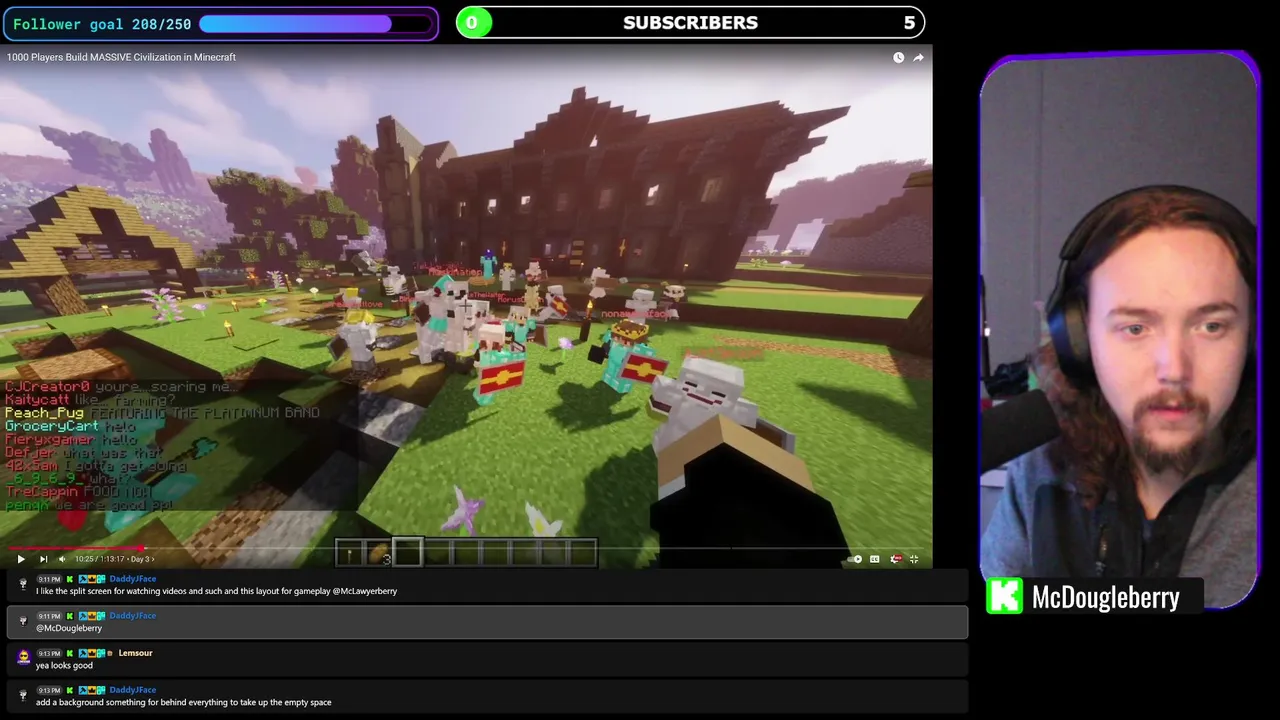
Task: Click the 9:11 PM timestamp on the split-screen message
Action: coord(49,579)
